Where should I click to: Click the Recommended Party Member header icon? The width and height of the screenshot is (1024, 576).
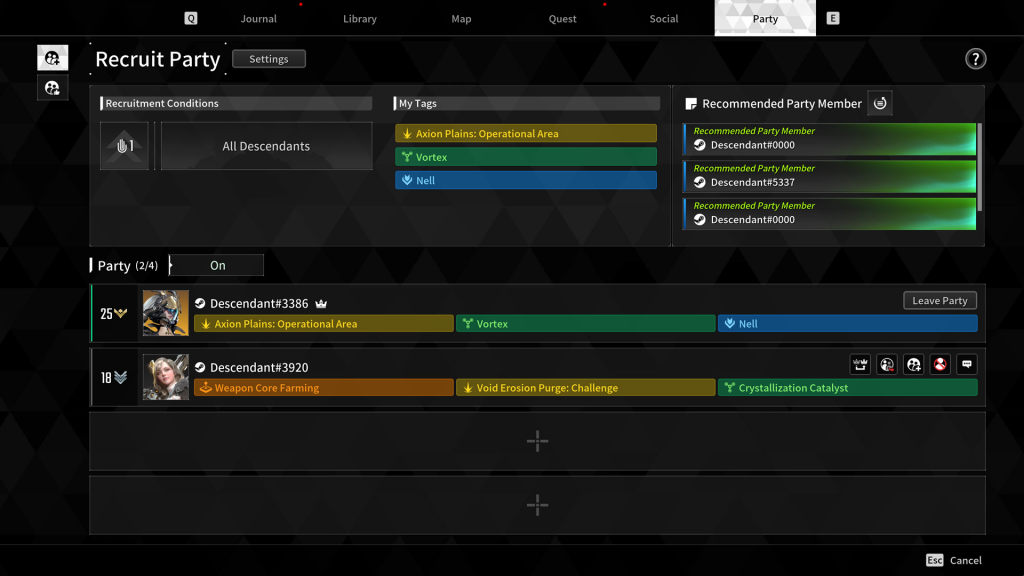[691, 104]
